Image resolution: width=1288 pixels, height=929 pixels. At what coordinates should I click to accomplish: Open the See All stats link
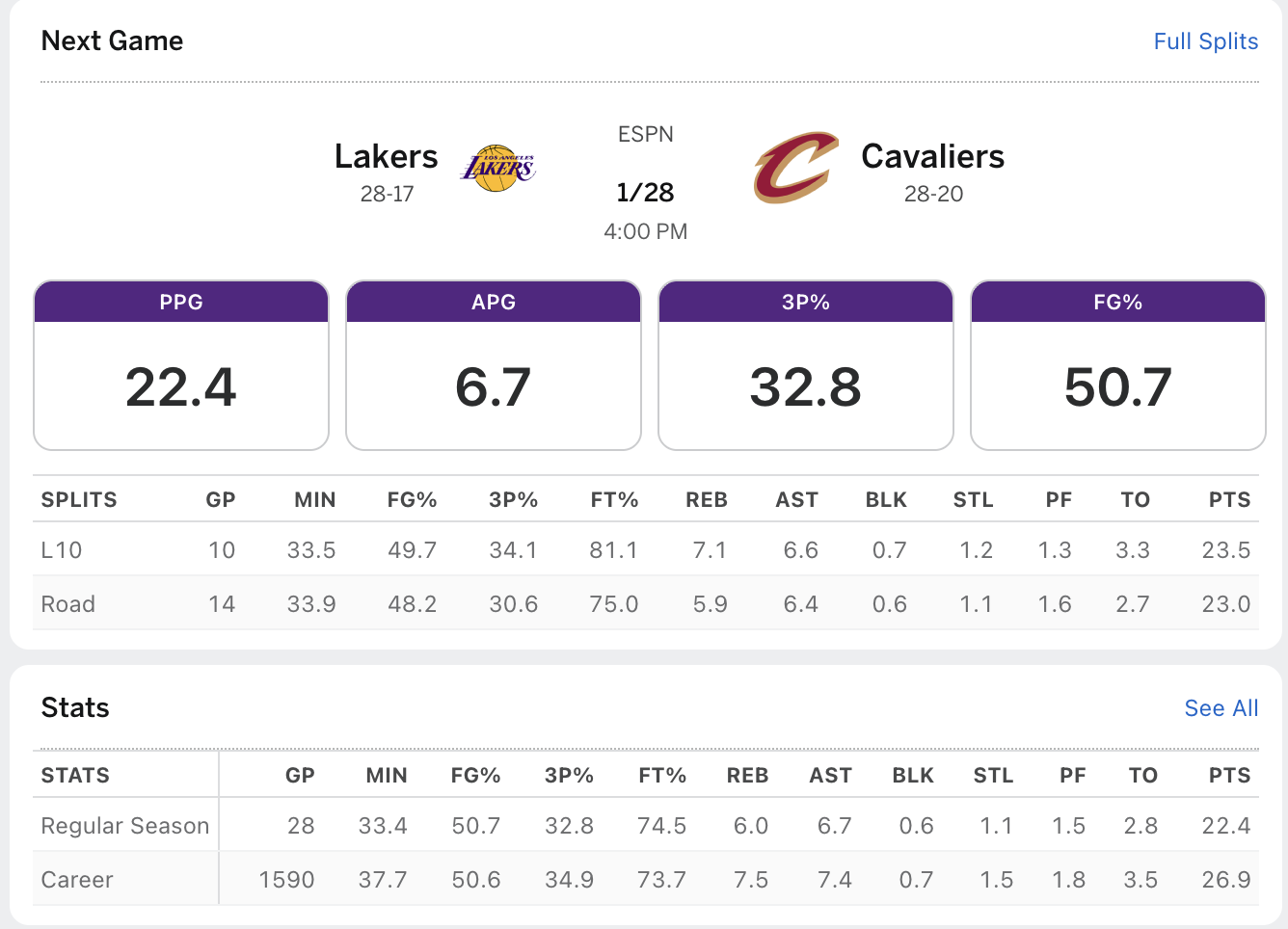click(1221, 708)
